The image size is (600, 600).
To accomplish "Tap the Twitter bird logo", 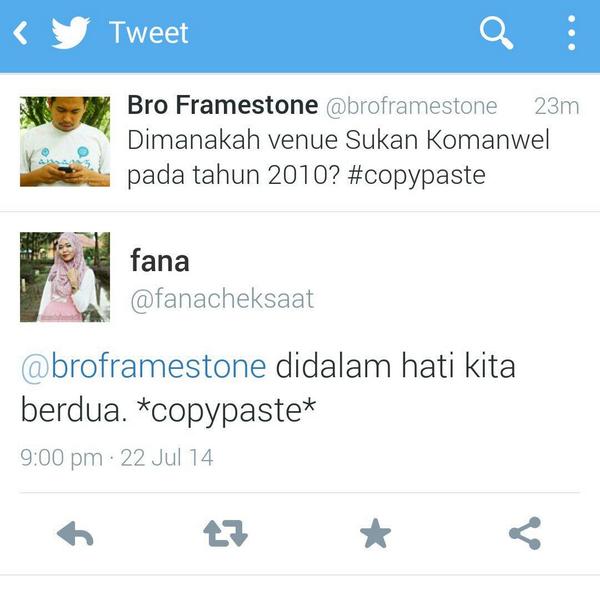I will [71, 33].
